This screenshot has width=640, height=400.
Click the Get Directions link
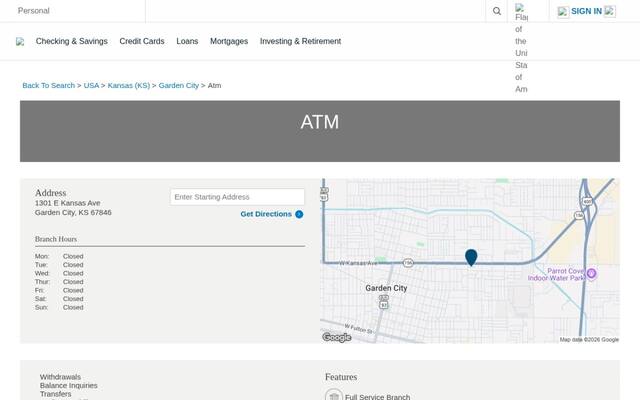coord(266,214)
